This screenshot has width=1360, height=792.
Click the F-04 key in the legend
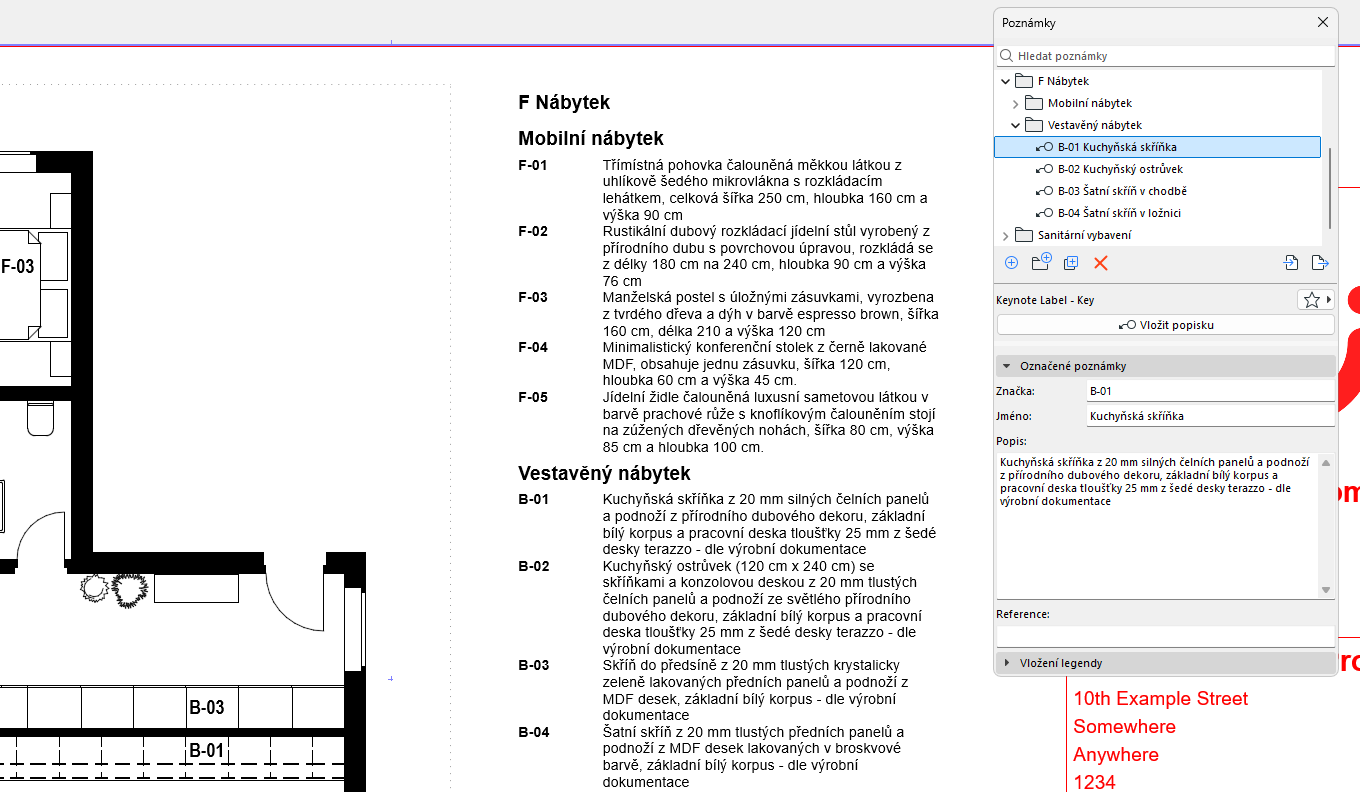pos(533,347)
